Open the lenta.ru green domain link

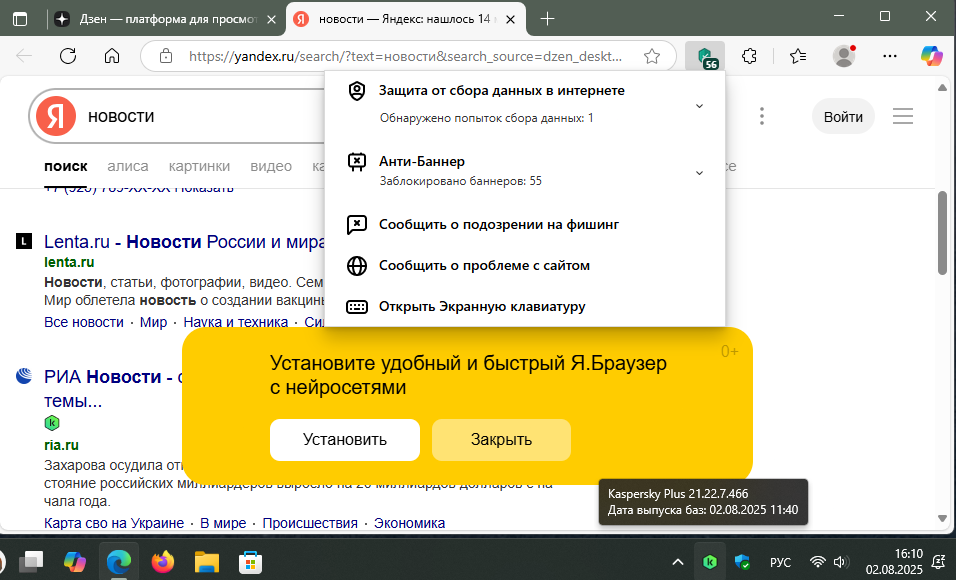pyautogui.click(x=69, y=262)
